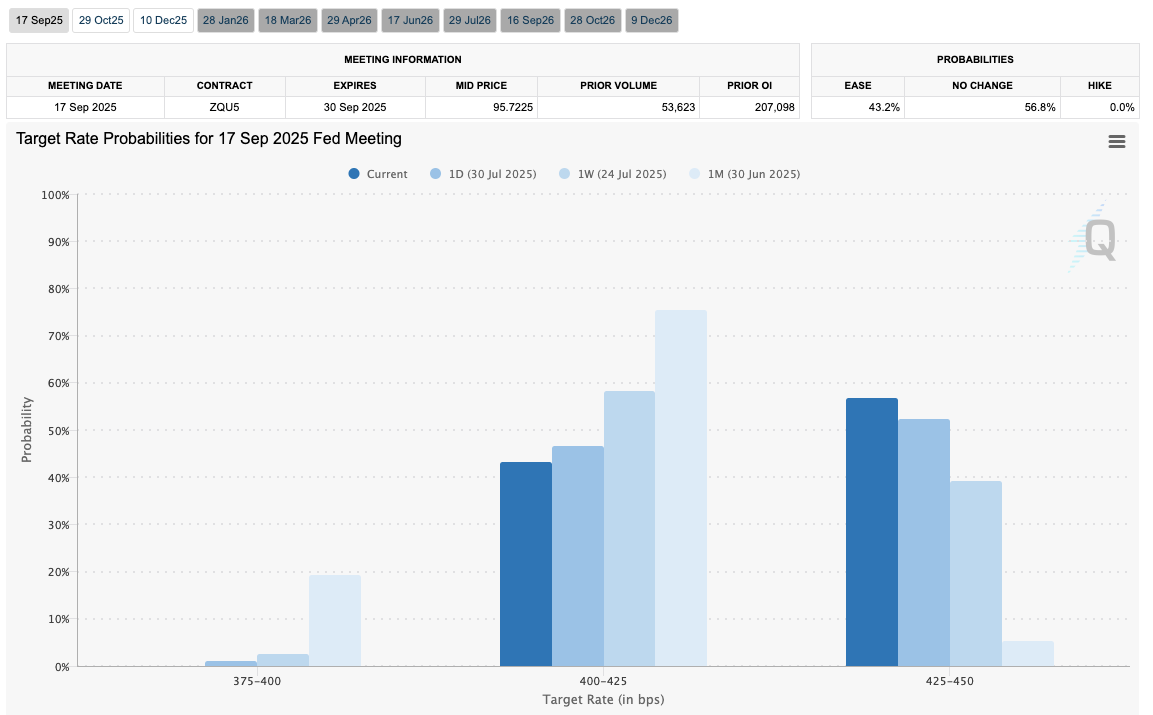The height and width of the screenshot is (715, 1153).
Task: Select the 17 Sep25 meeting tab
Action: 39,20
